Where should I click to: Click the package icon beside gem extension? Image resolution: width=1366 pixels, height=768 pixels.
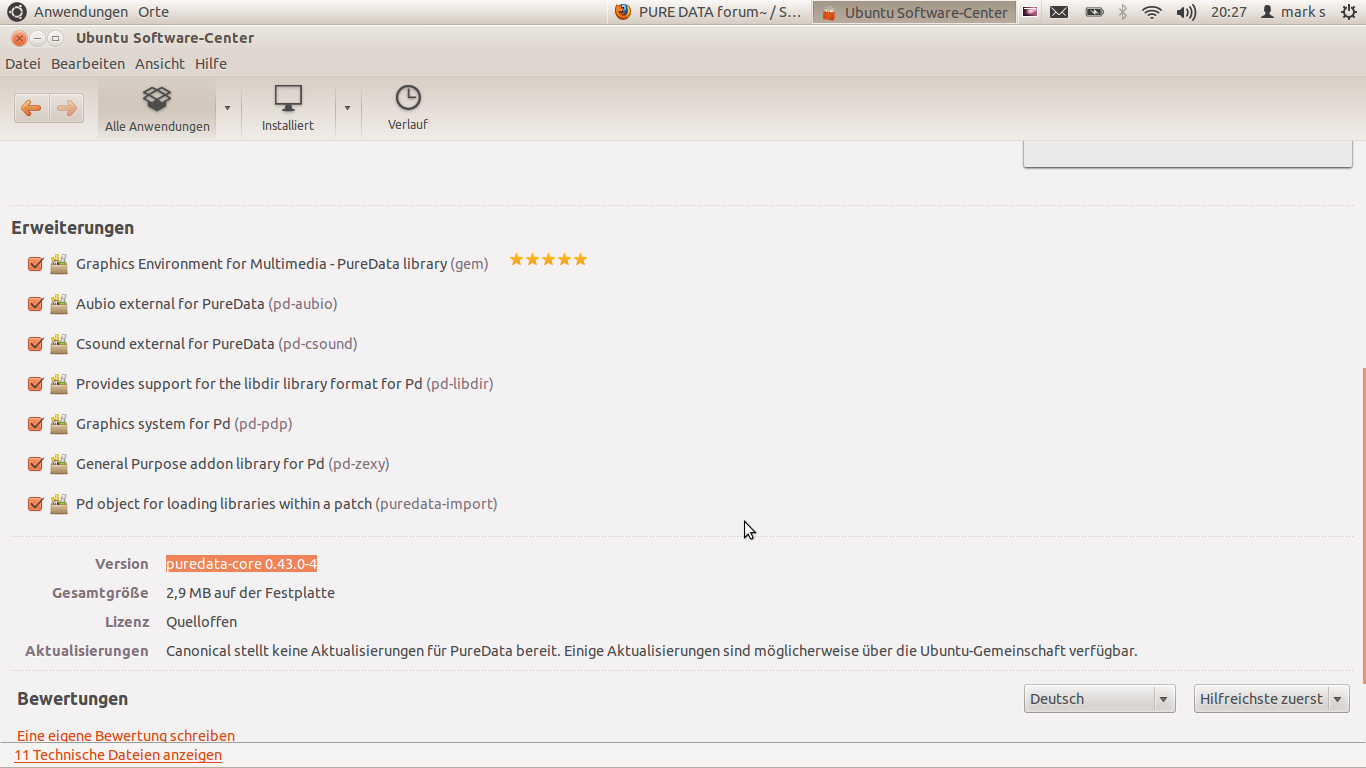point(59,263)
